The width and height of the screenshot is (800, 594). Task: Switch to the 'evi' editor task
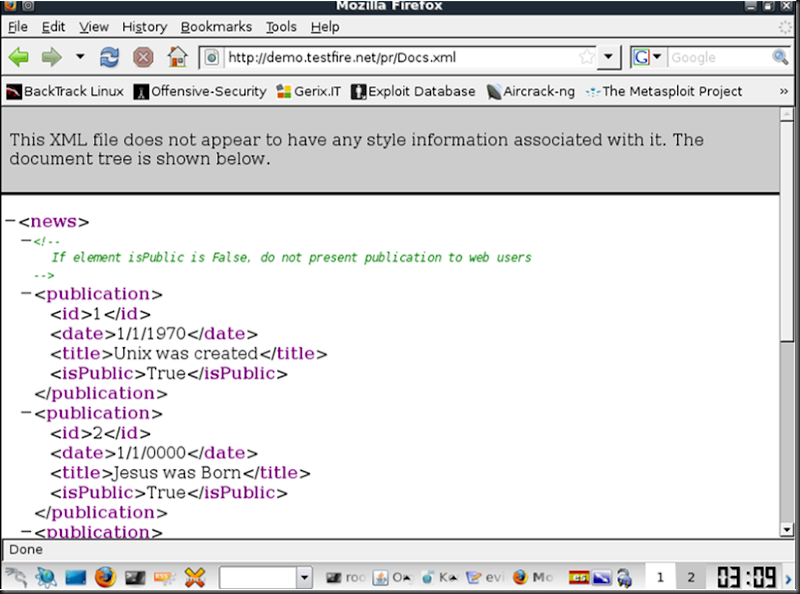486,577
